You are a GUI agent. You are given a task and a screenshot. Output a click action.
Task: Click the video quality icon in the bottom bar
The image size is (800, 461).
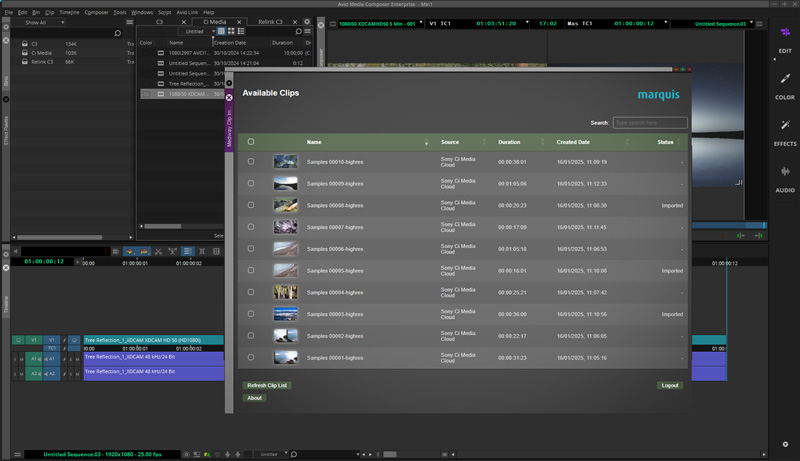(207, 454)
